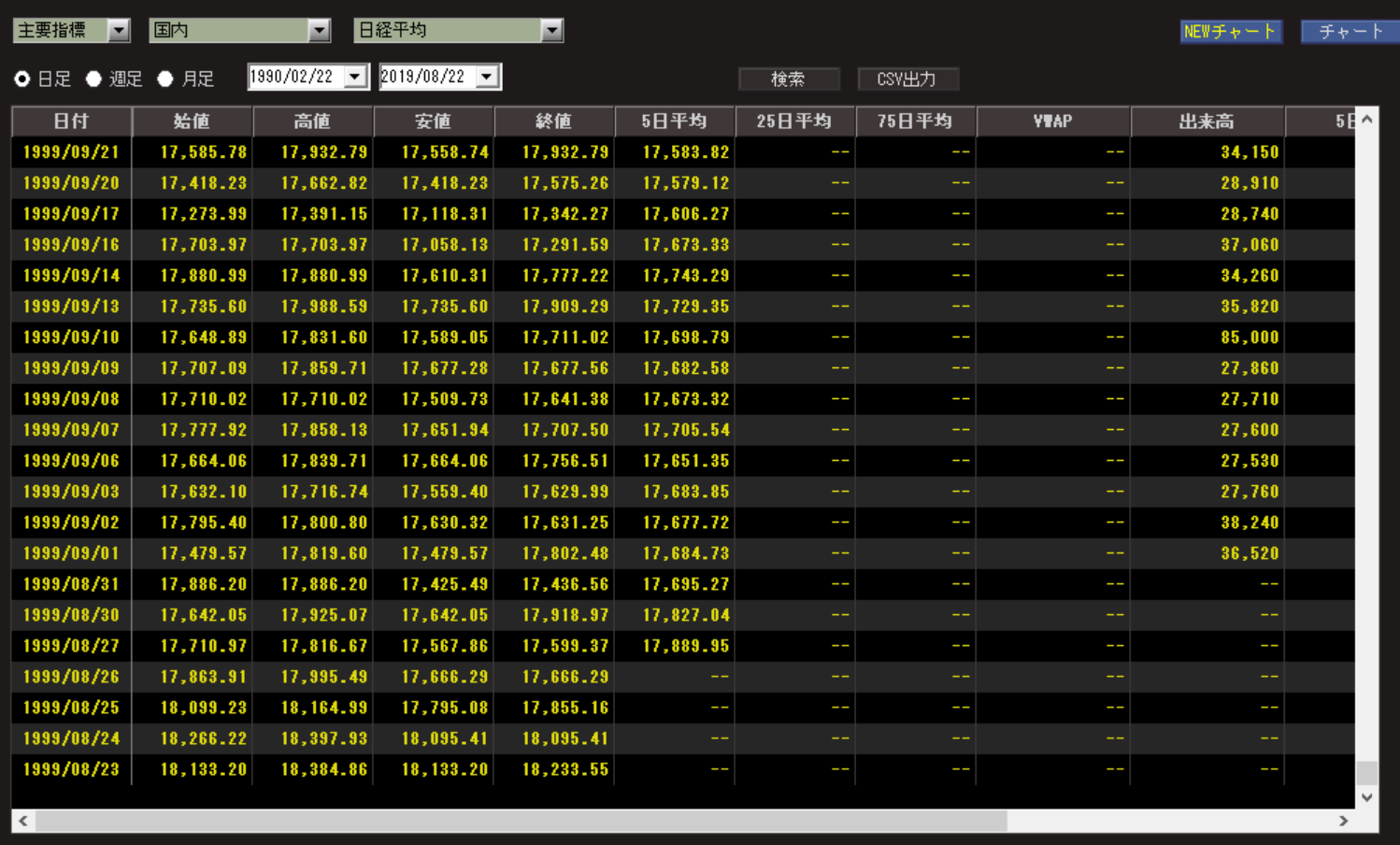The width and height of the screenshot is (1400, 845).
Task: Select the 1999/08/27 date cell
Action: [71, 646]
